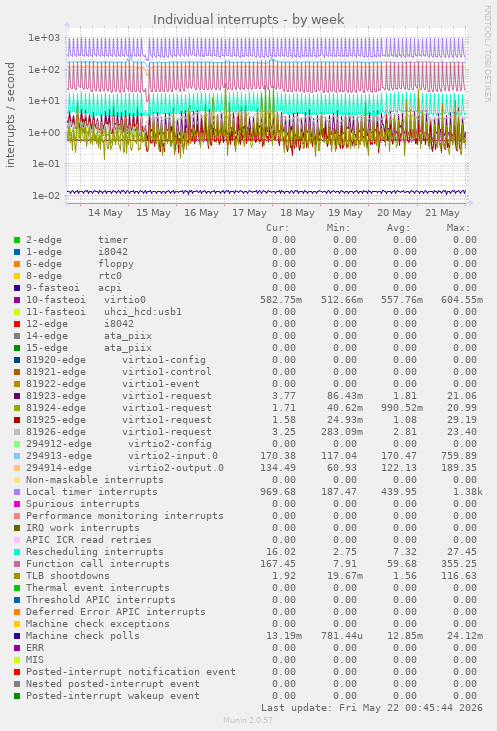Click the Function call interrupts legend swatch
Image resolution: width=497 pixels, height=731 pixels.
point(17,564)
